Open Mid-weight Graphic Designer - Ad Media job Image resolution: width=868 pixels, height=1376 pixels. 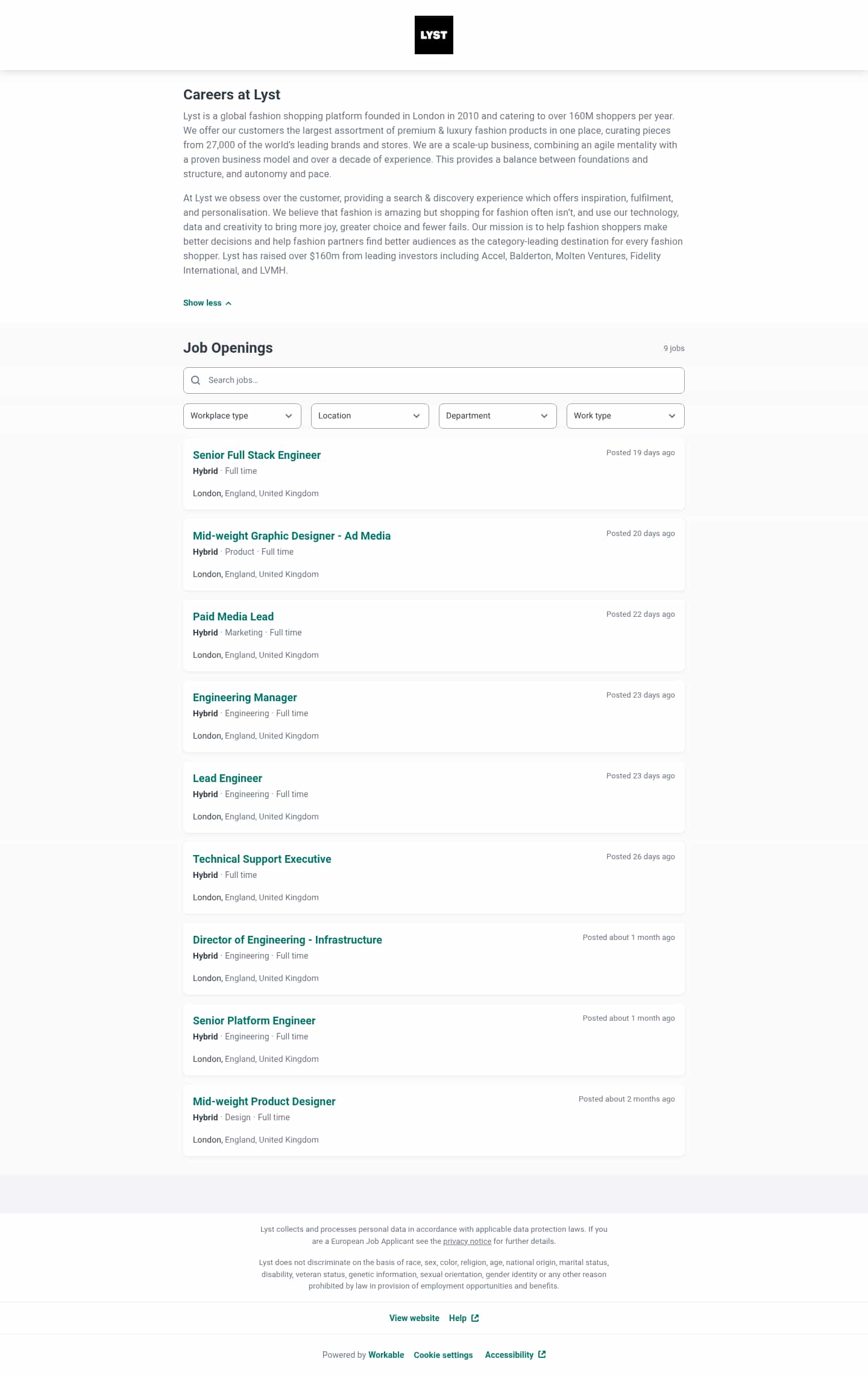292,536
